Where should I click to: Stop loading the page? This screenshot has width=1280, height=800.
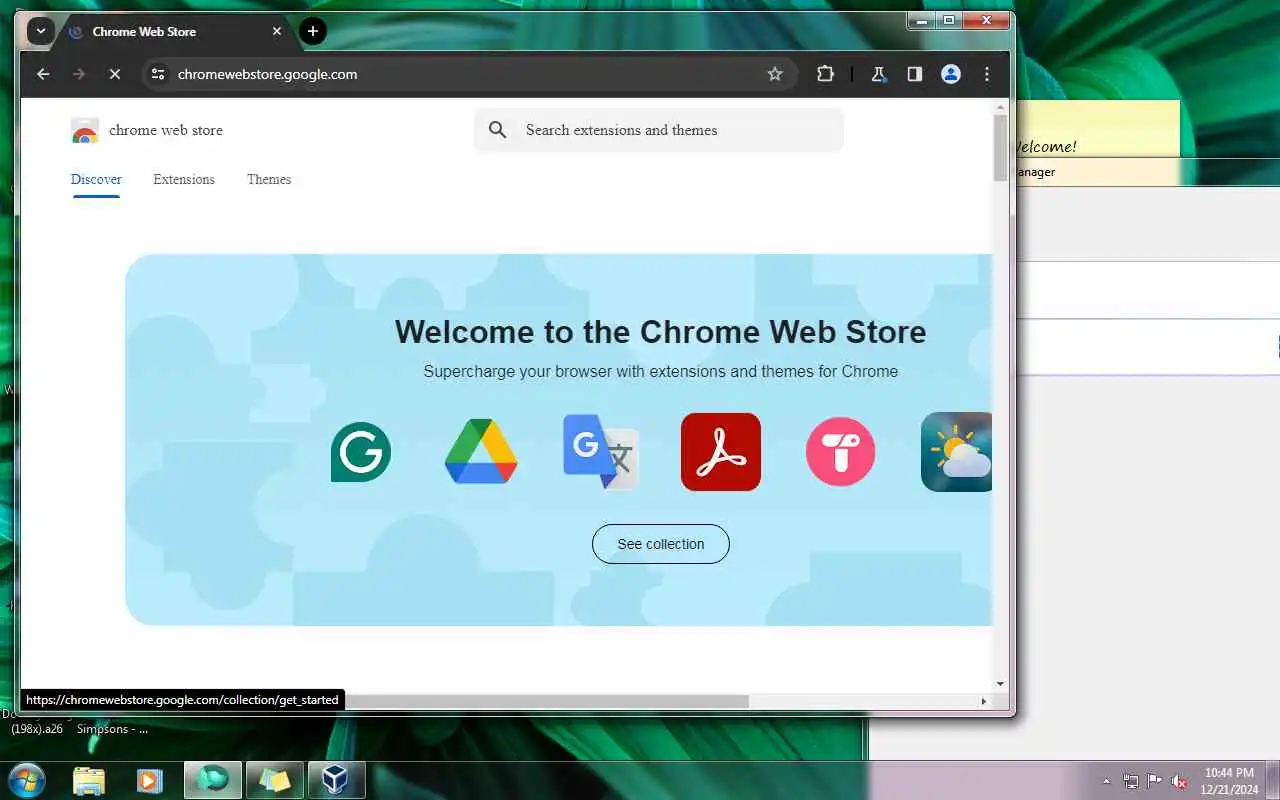click(114, 74)
